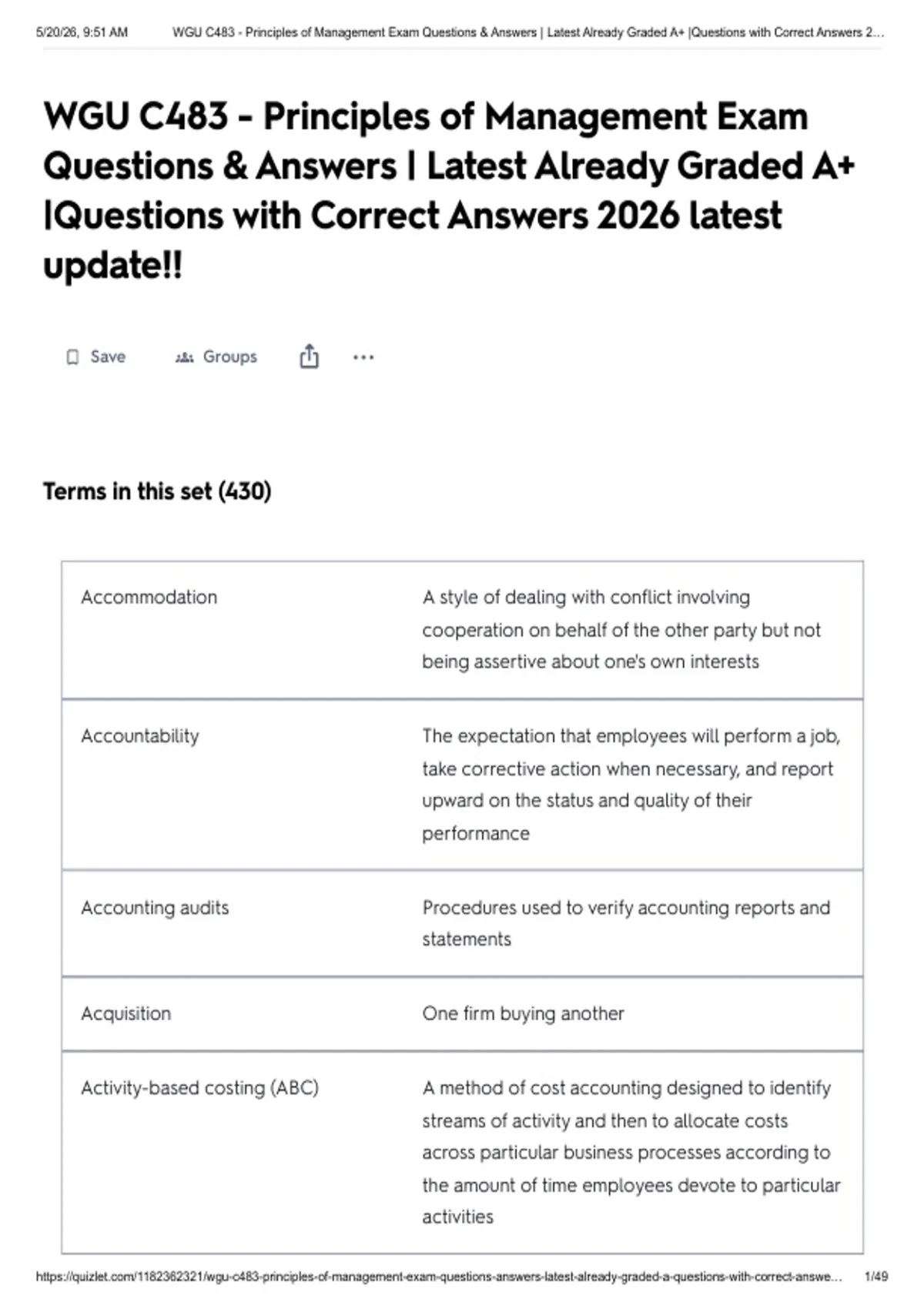Click the Accommodation definition text

tap(621, 629)
